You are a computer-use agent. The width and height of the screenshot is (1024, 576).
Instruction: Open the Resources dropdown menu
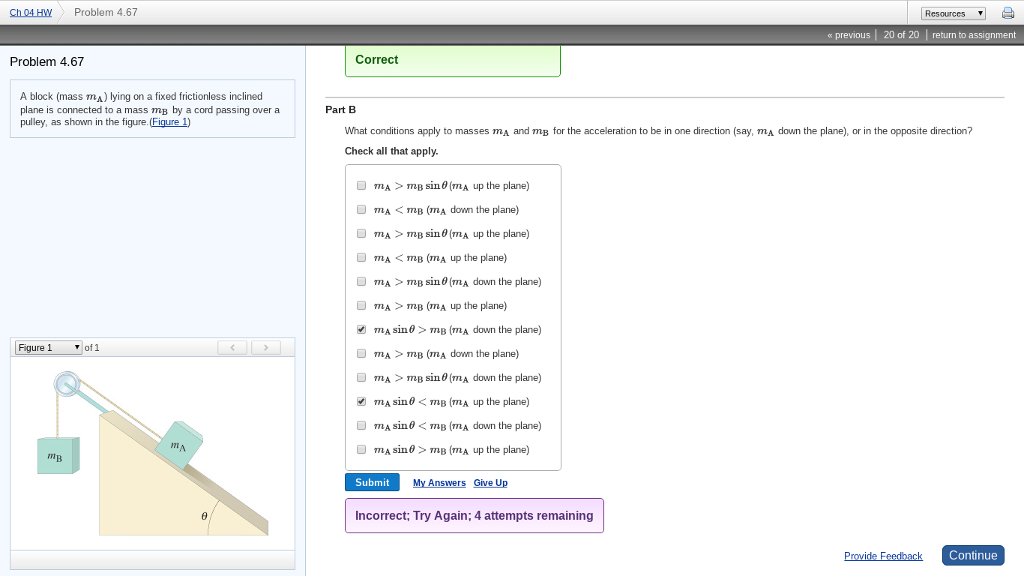click(953, 13)
